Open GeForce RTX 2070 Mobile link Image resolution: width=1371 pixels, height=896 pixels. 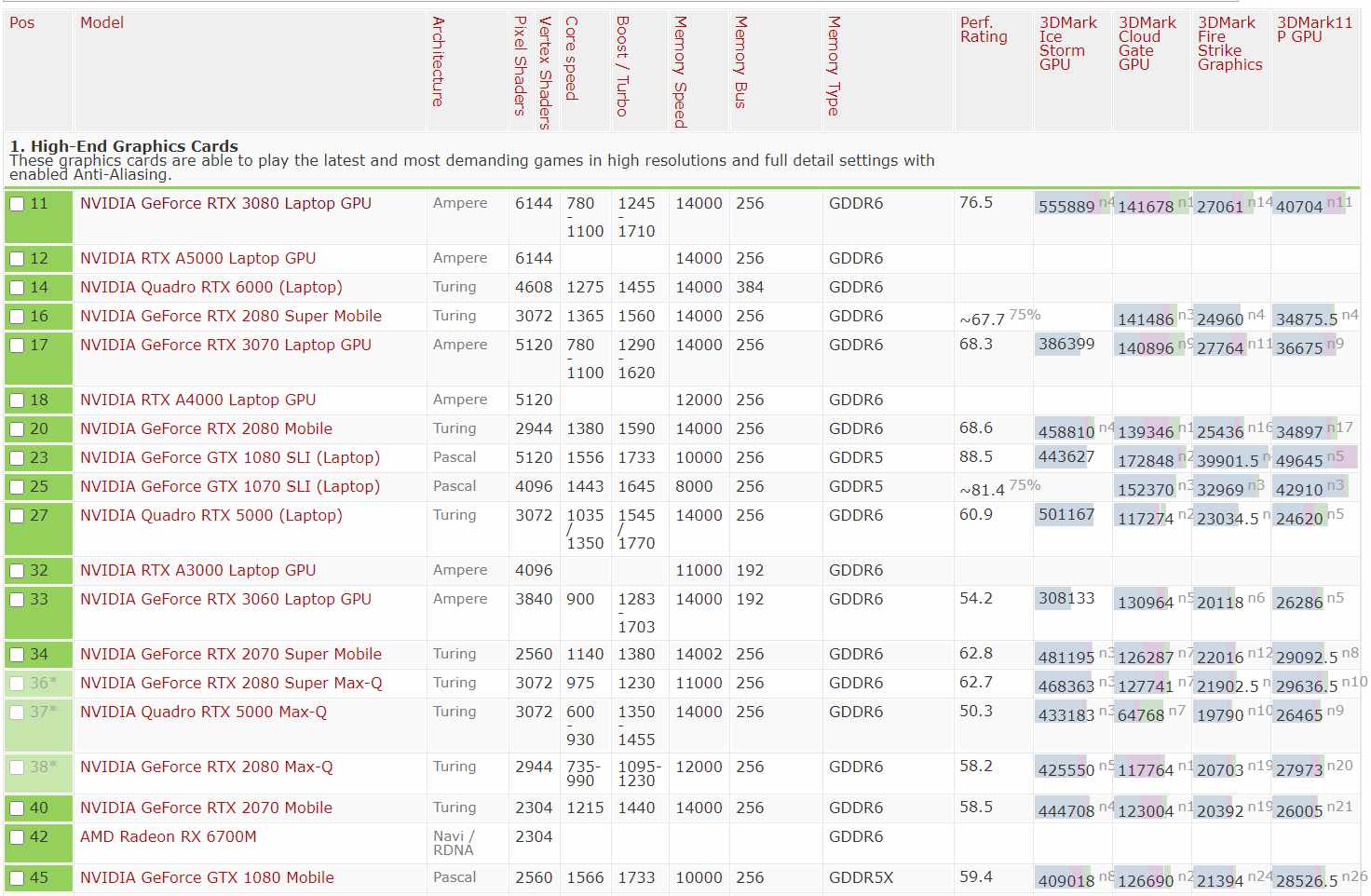(206, 808)
